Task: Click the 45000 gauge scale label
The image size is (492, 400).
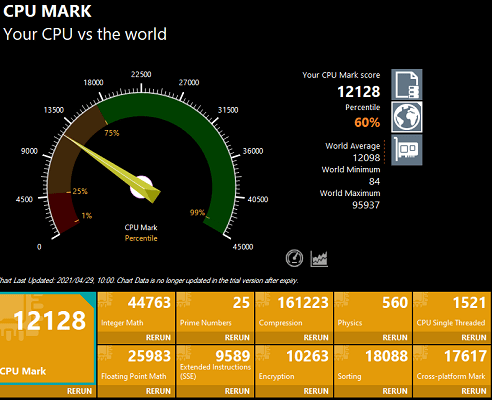Action: (x=243, y=247)
